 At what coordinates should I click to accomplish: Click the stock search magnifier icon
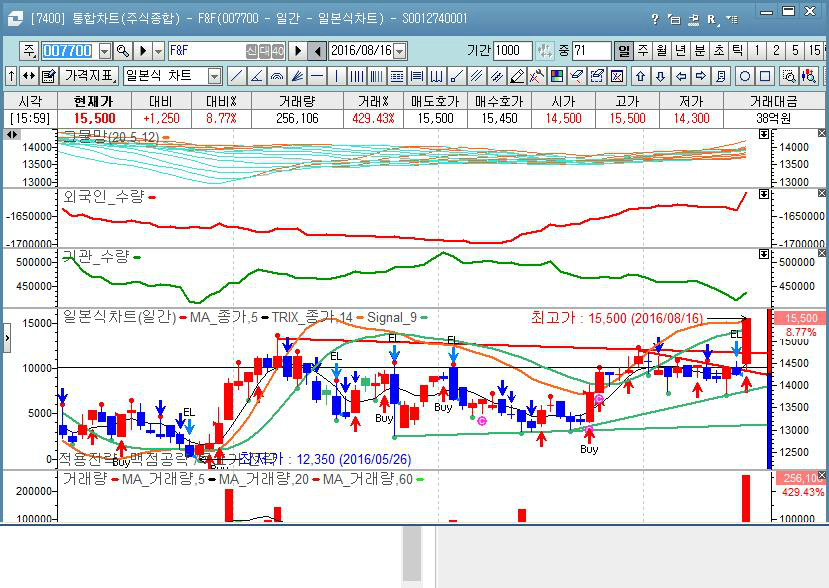click(x=124, y=51)
